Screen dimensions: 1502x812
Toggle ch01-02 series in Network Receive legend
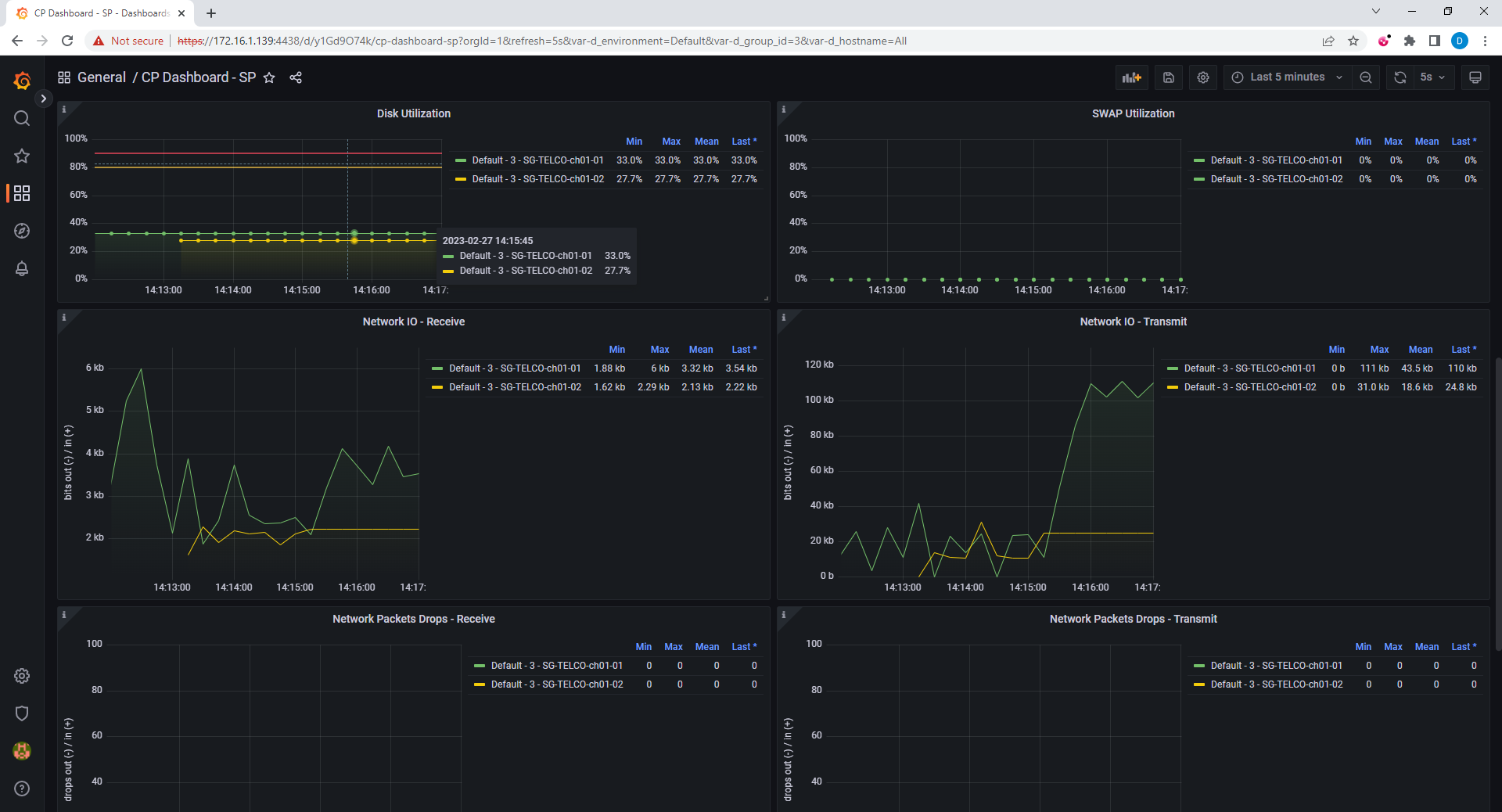515,387
